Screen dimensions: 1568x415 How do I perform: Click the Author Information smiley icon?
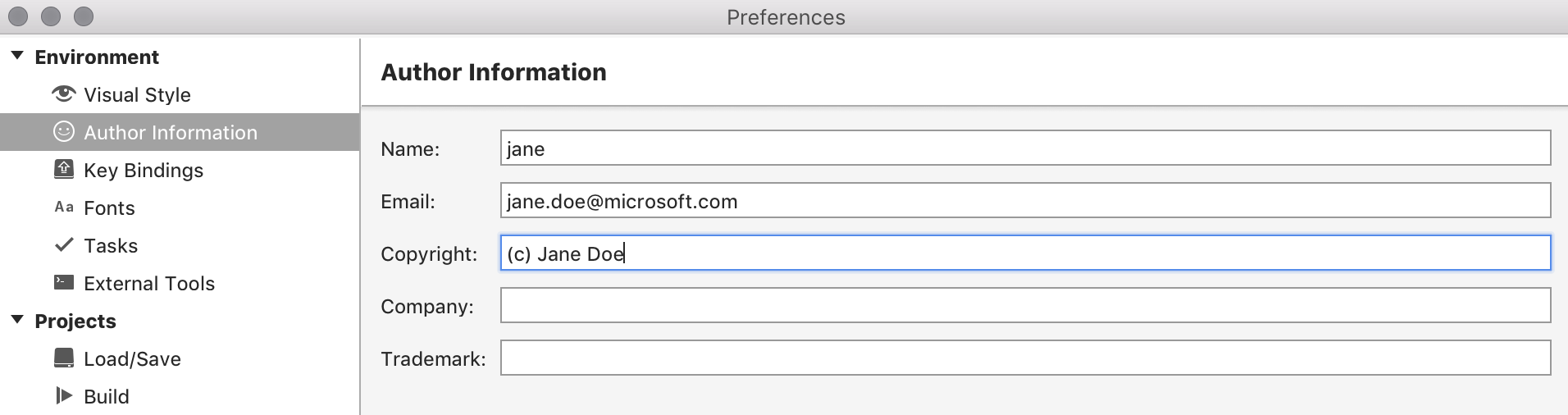click(63, 132)
